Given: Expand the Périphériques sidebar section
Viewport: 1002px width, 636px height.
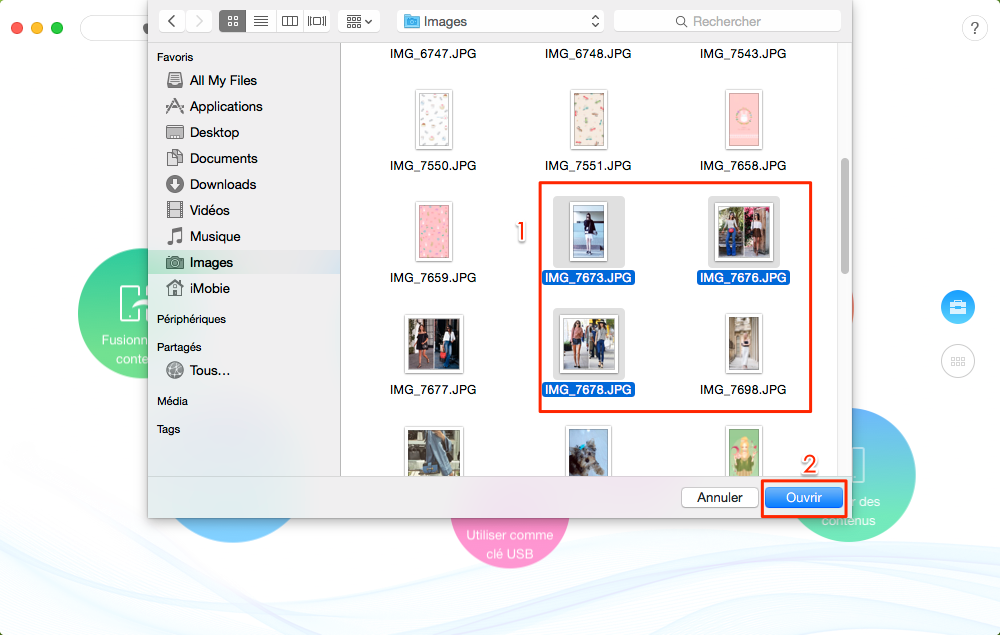Looking at the screenshot, I should pyautogui.click(x=192, y=319).
